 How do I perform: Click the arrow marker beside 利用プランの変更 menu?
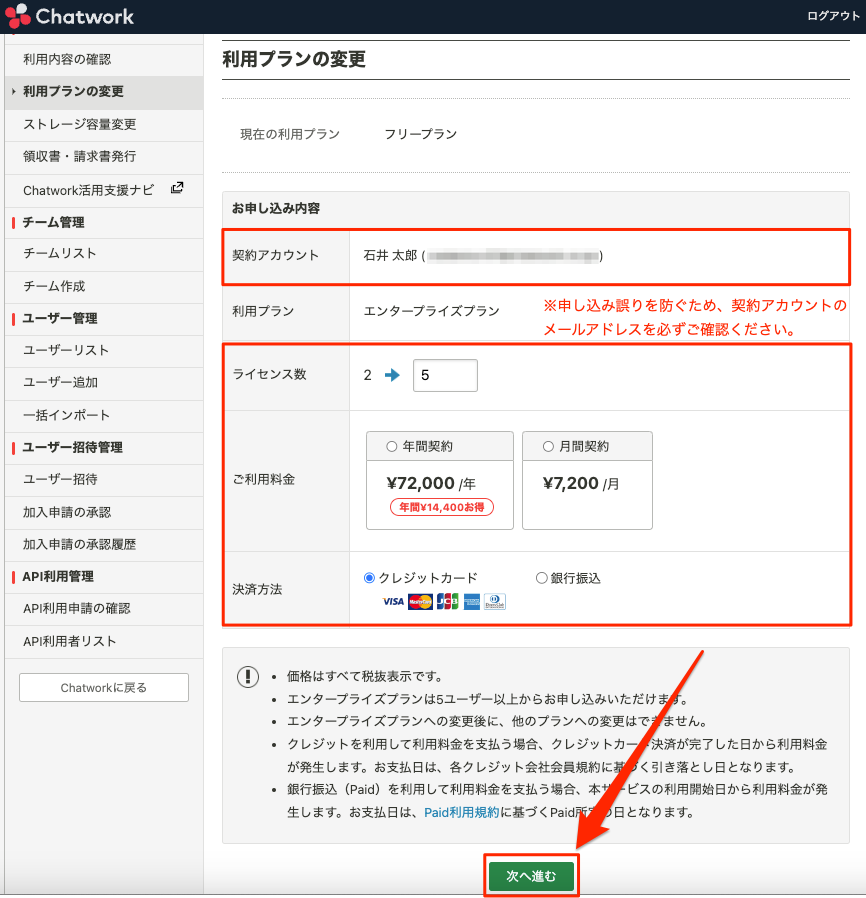(x=14, y=92)
